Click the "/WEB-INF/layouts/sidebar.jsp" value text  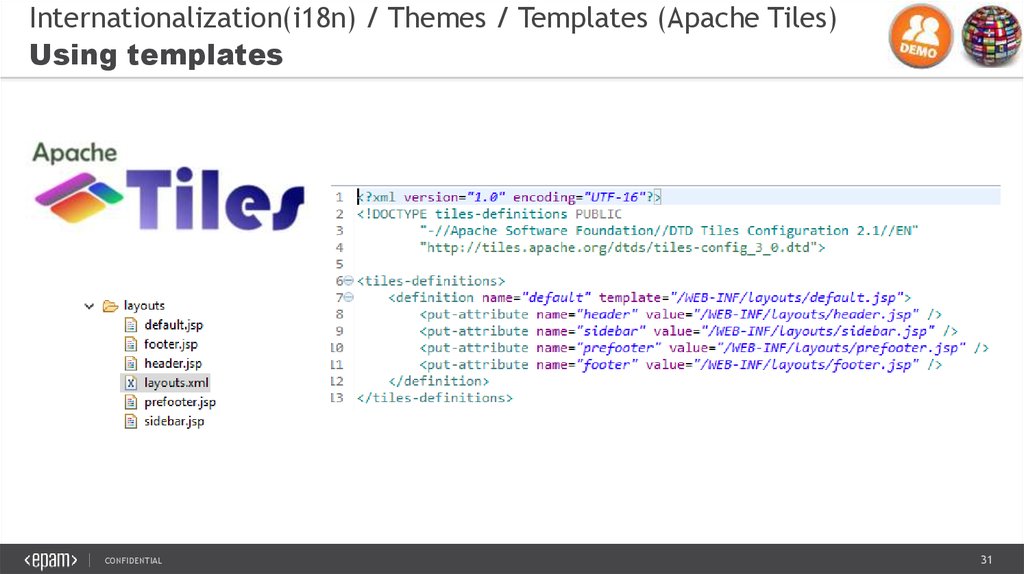click(x=820, y=331)
